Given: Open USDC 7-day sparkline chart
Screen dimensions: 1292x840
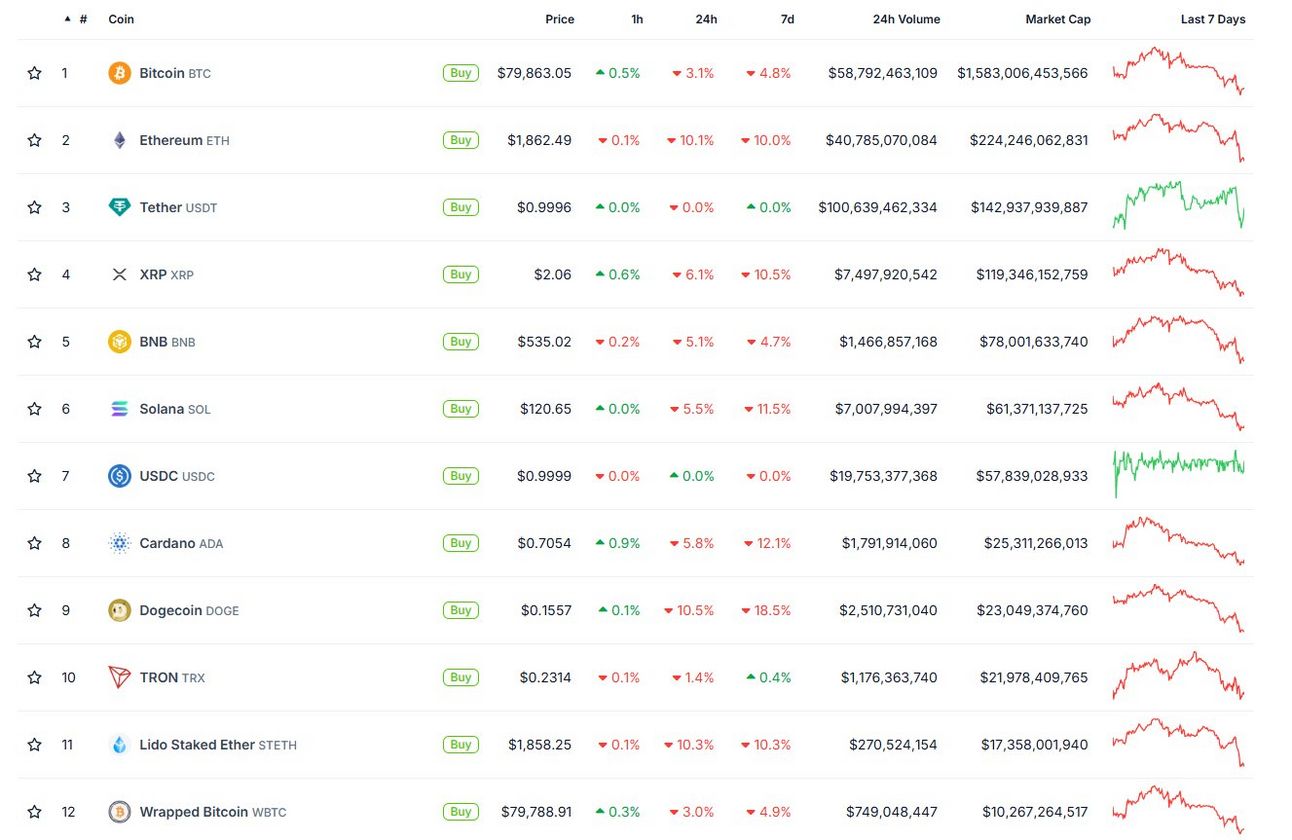Looking at the screenshot, I should (x=1179, y=472).
